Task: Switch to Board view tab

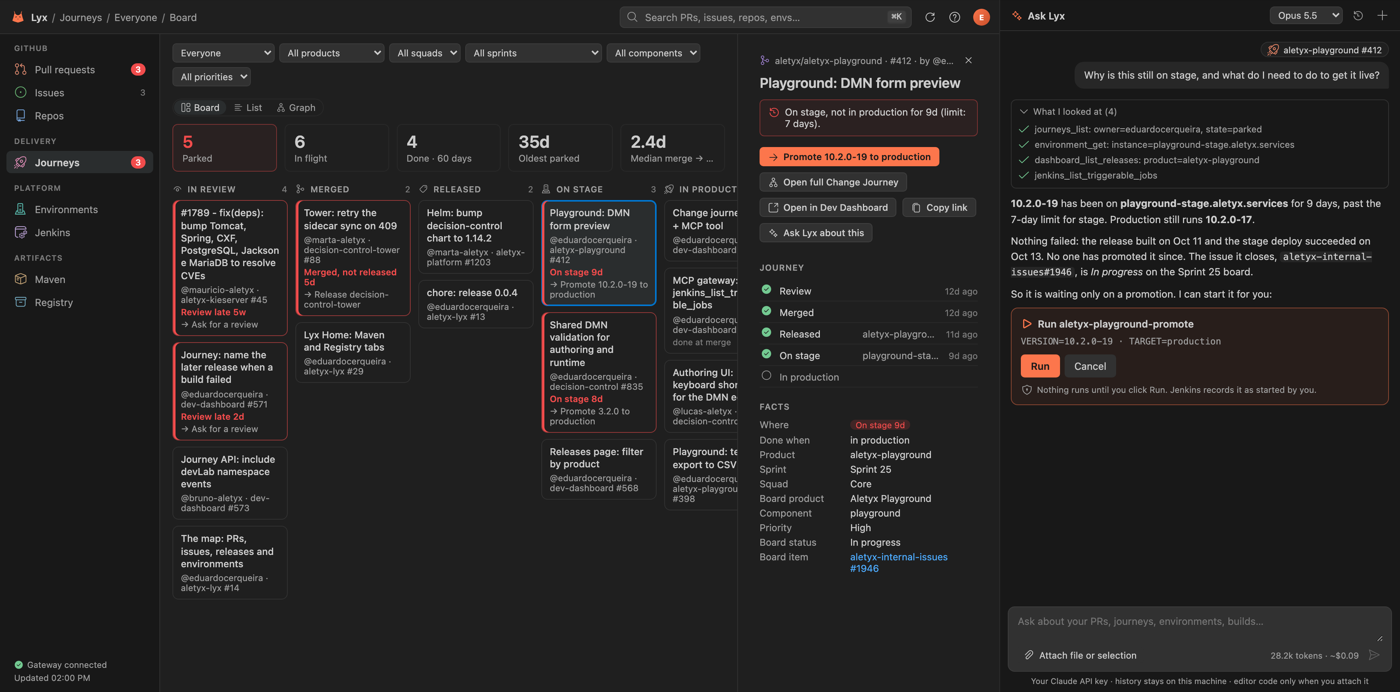Action: 200,107
